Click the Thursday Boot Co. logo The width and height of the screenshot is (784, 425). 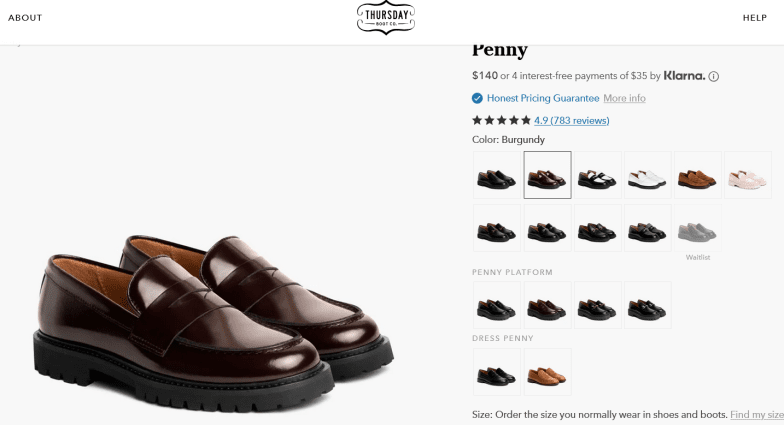(x=385, y=18)
